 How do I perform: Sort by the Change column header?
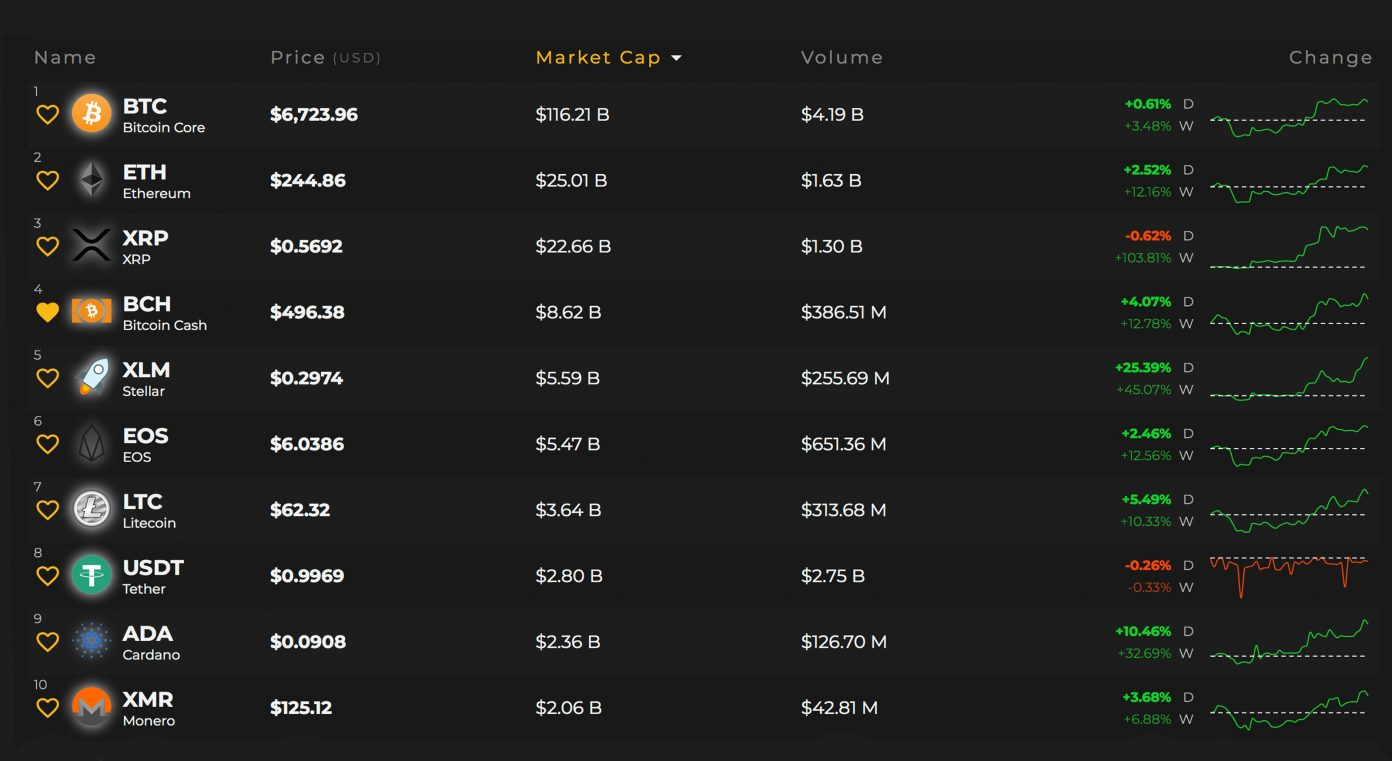1330,58
